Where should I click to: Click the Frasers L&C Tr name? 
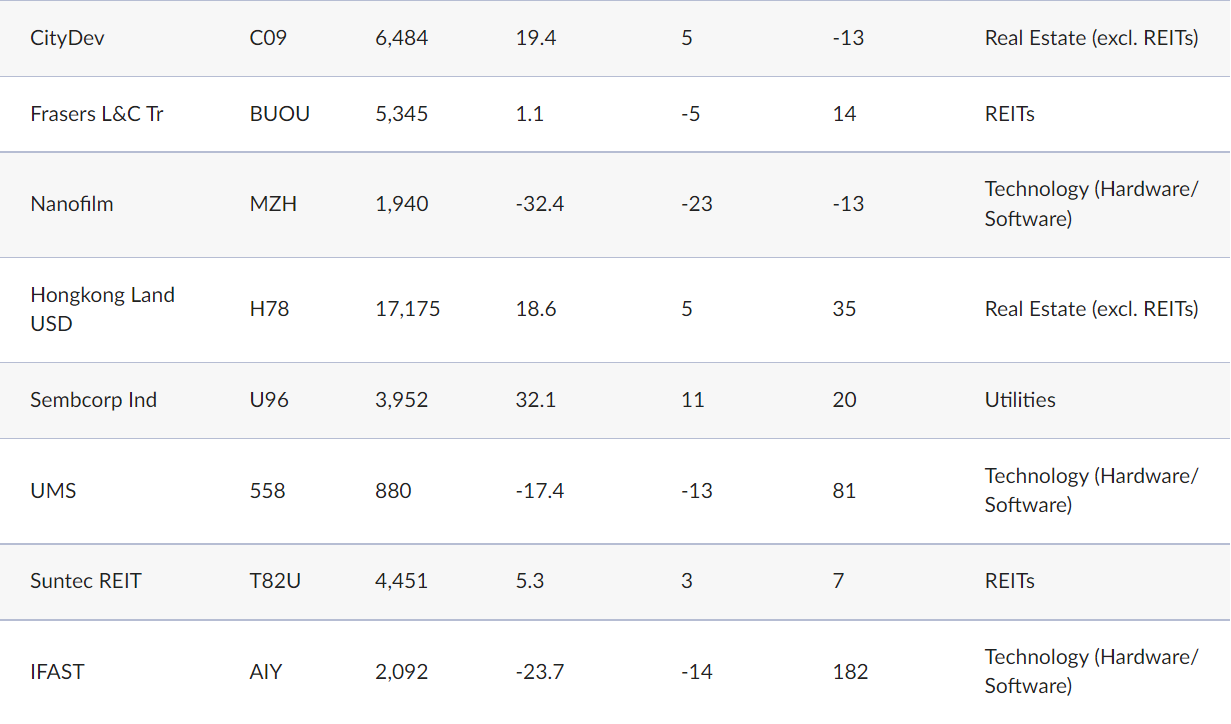(x=97, y=114)
